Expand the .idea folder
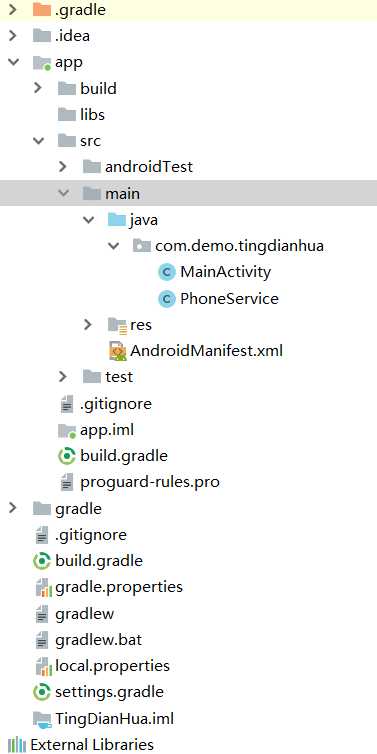Screen dimensions: 377x754 [x=13, y=36]
